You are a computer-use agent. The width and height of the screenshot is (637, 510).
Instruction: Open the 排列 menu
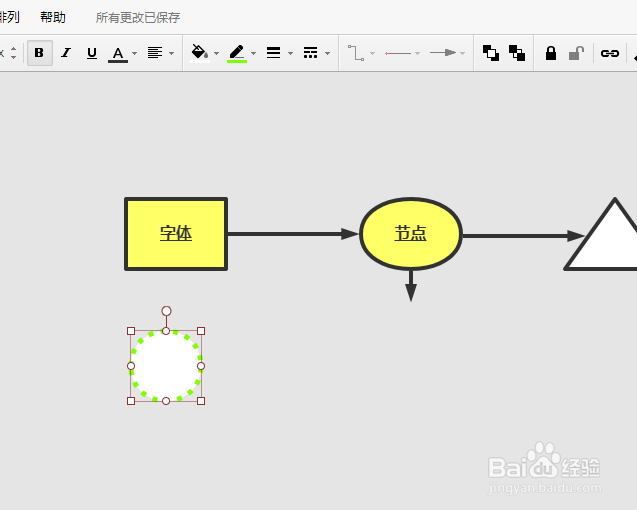[x=9, y=17]
